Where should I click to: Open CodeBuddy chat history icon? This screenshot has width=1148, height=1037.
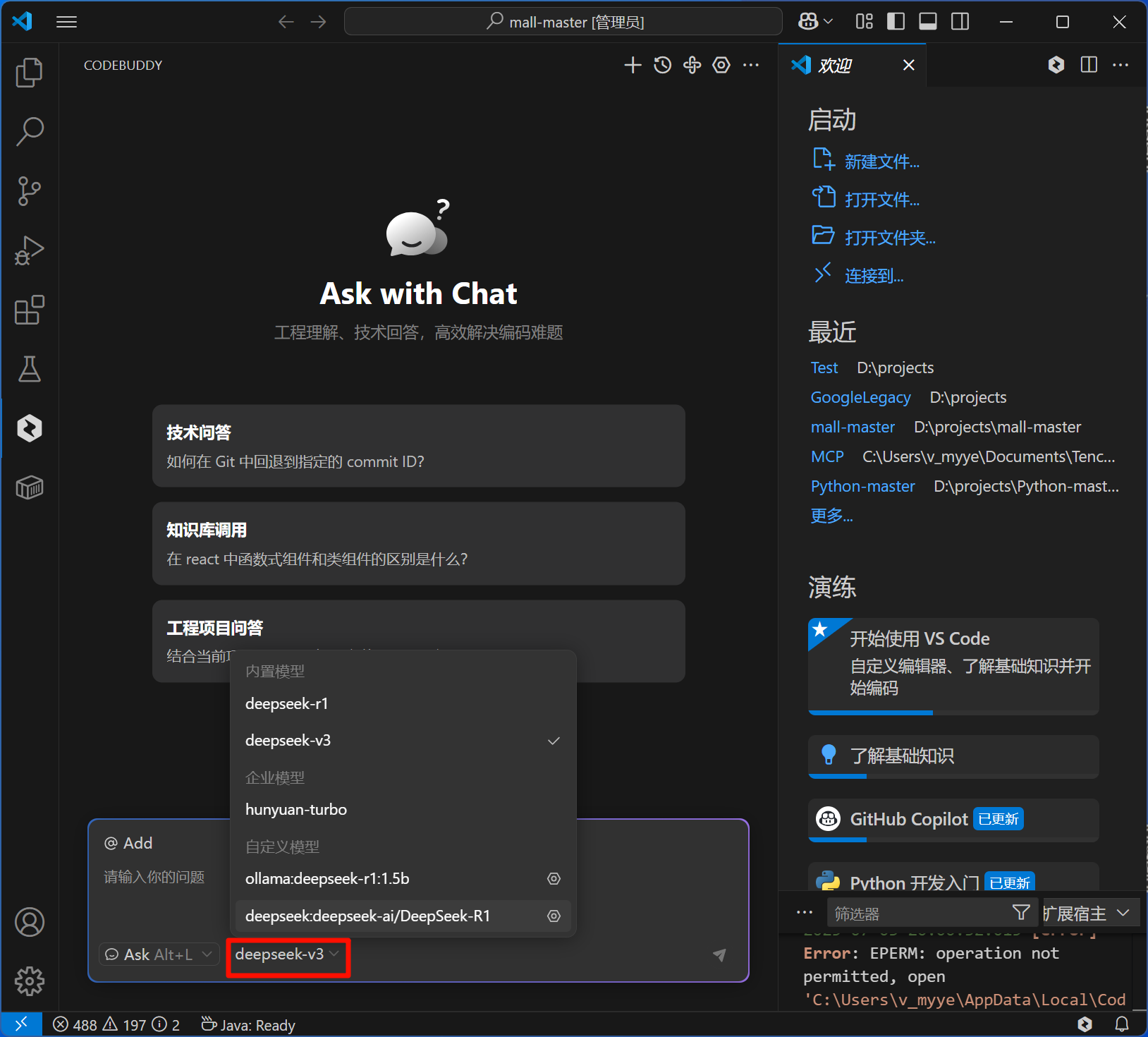point(662,66)
